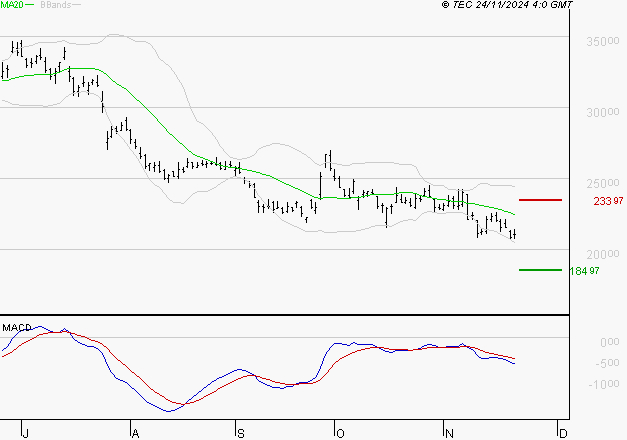Image resolution: width=627 pixels, height=440 pixels.
Task: Click the red 233.97 resistance value
Action: pyautogui.click(x=608, y=201)
